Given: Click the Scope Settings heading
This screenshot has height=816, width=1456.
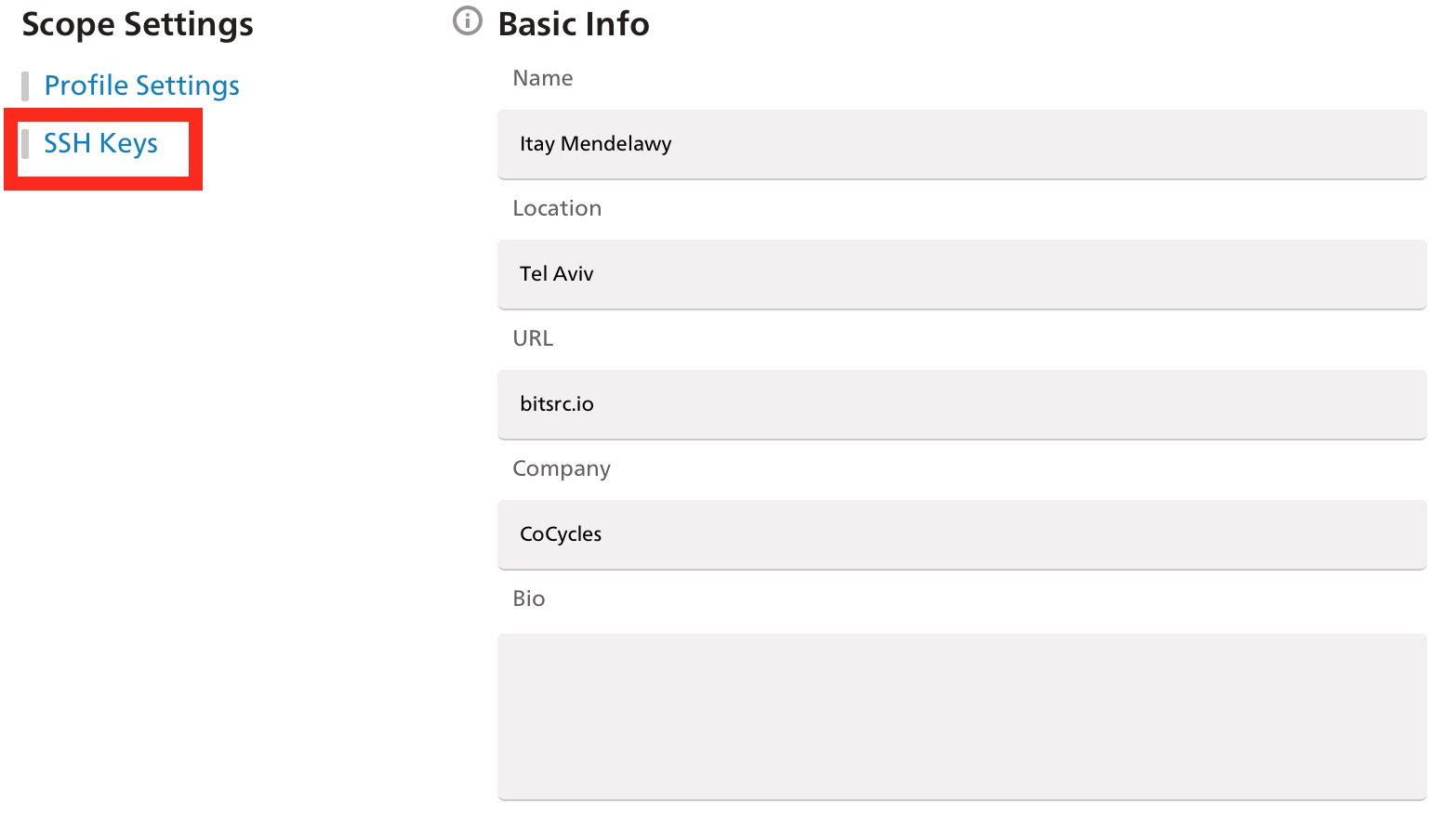Looking at the screenshot, I should click(138, 24).
